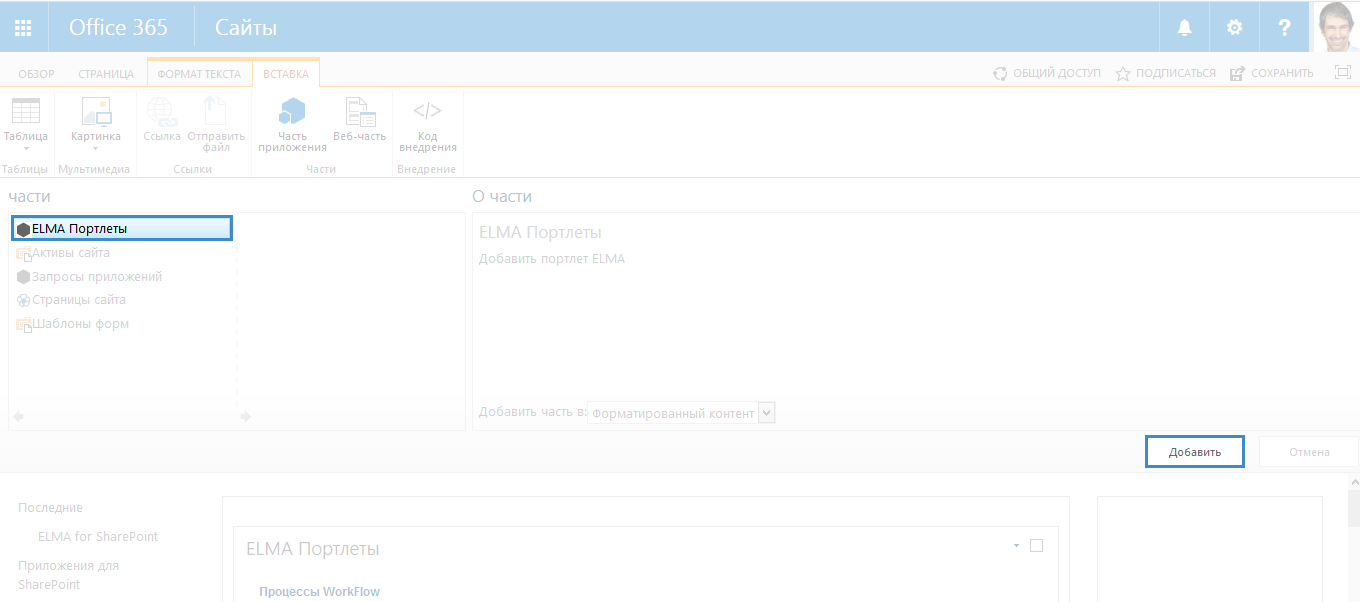Click the left arrow under parts list
Viewport: 1360px width, 602px height.
pos(18,416)
